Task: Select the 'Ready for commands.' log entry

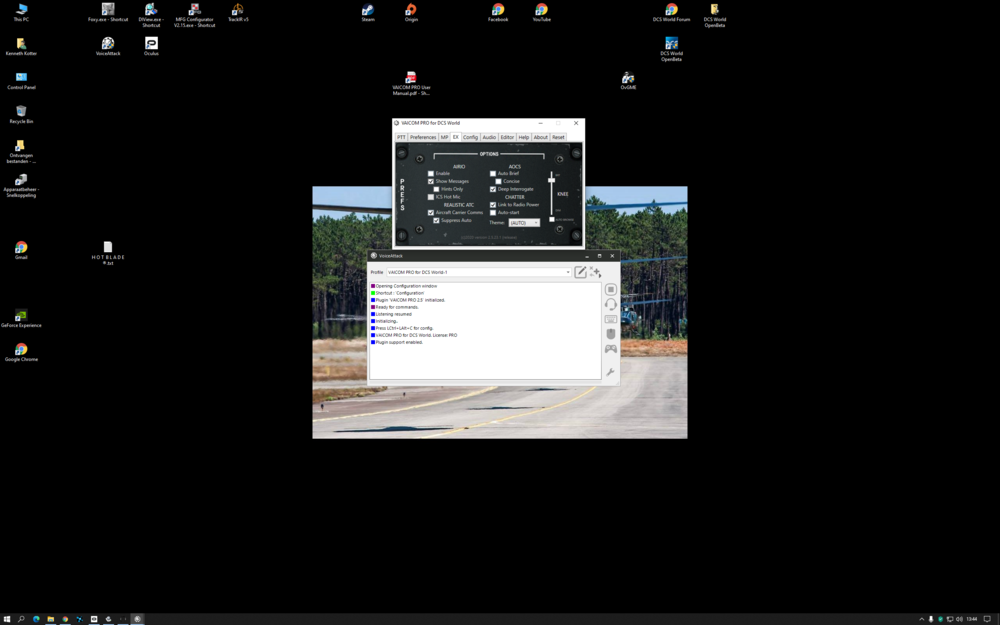Action: pos(397,307)
